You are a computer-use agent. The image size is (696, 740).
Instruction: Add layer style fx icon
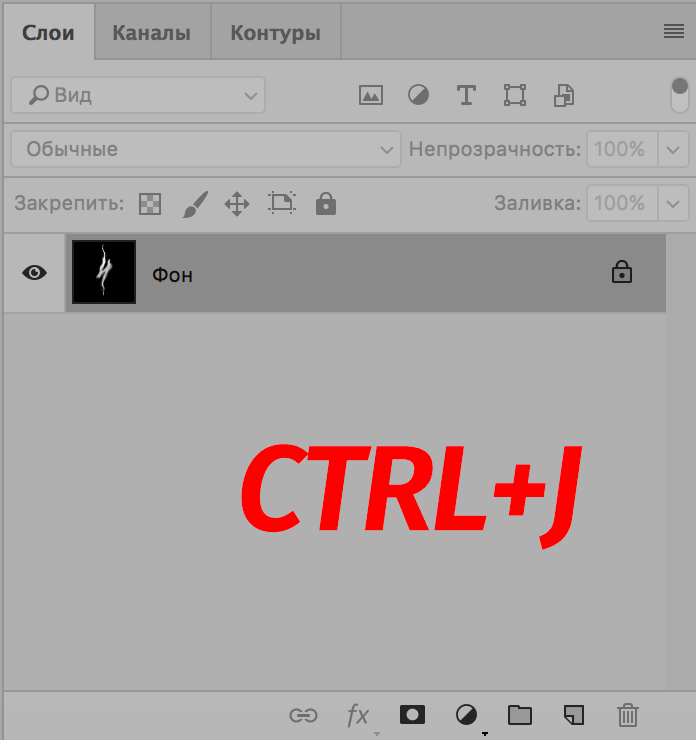pyautogui.click(x=358, y=715)
